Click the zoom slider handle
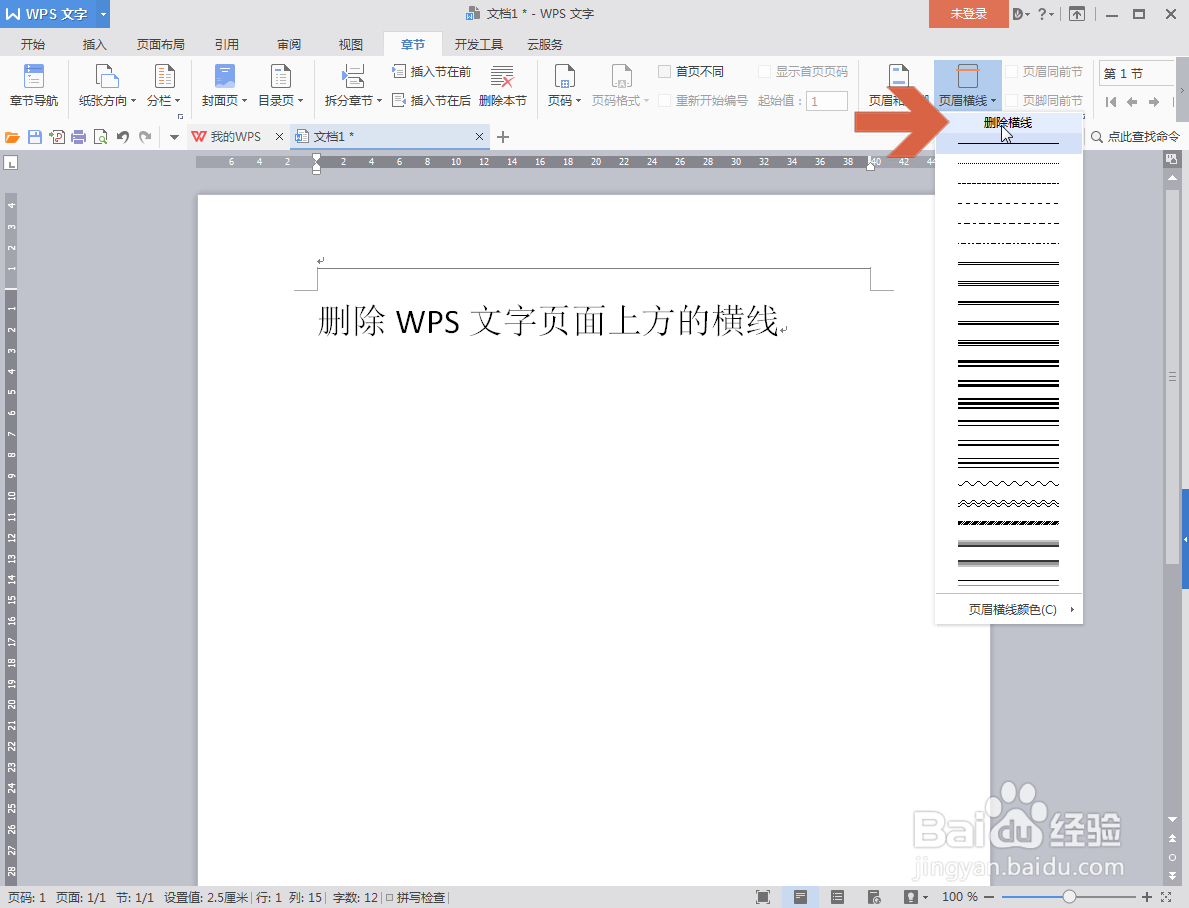This screenshot has height=908, width=1189. coord(1069,897)
